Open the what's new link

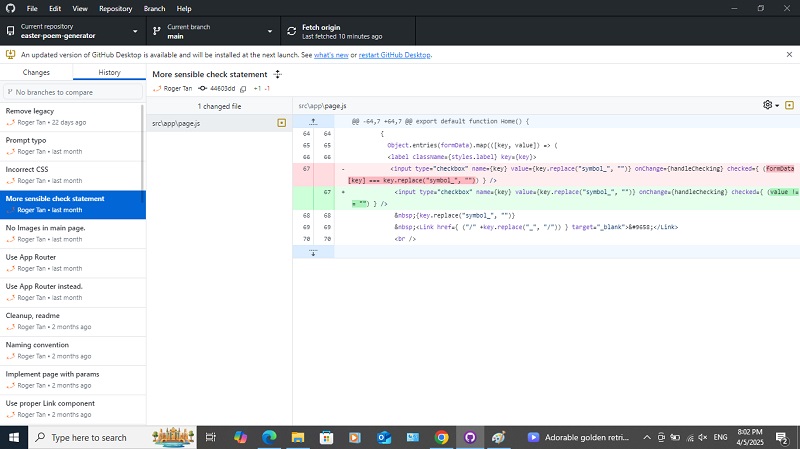pyautogui.click(x=331, y=55)
